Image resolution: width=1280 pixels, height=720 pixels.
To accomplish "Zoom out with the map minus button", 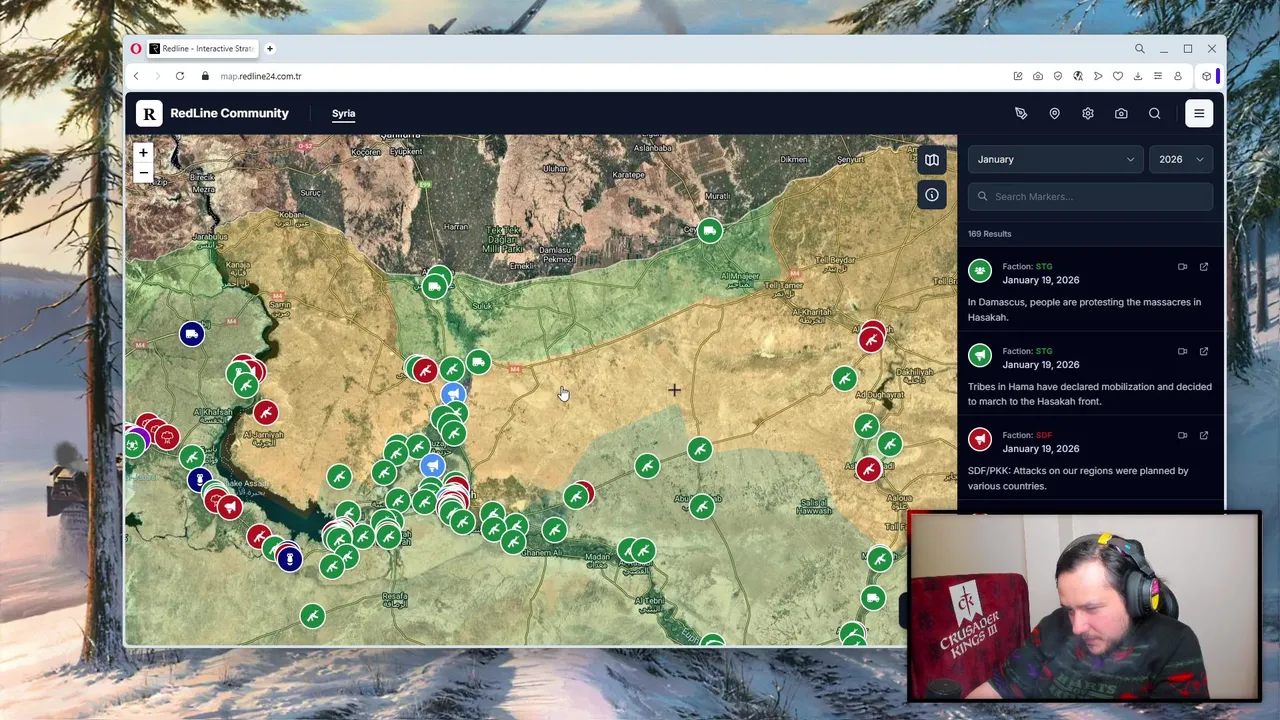I will click(143, 173).
